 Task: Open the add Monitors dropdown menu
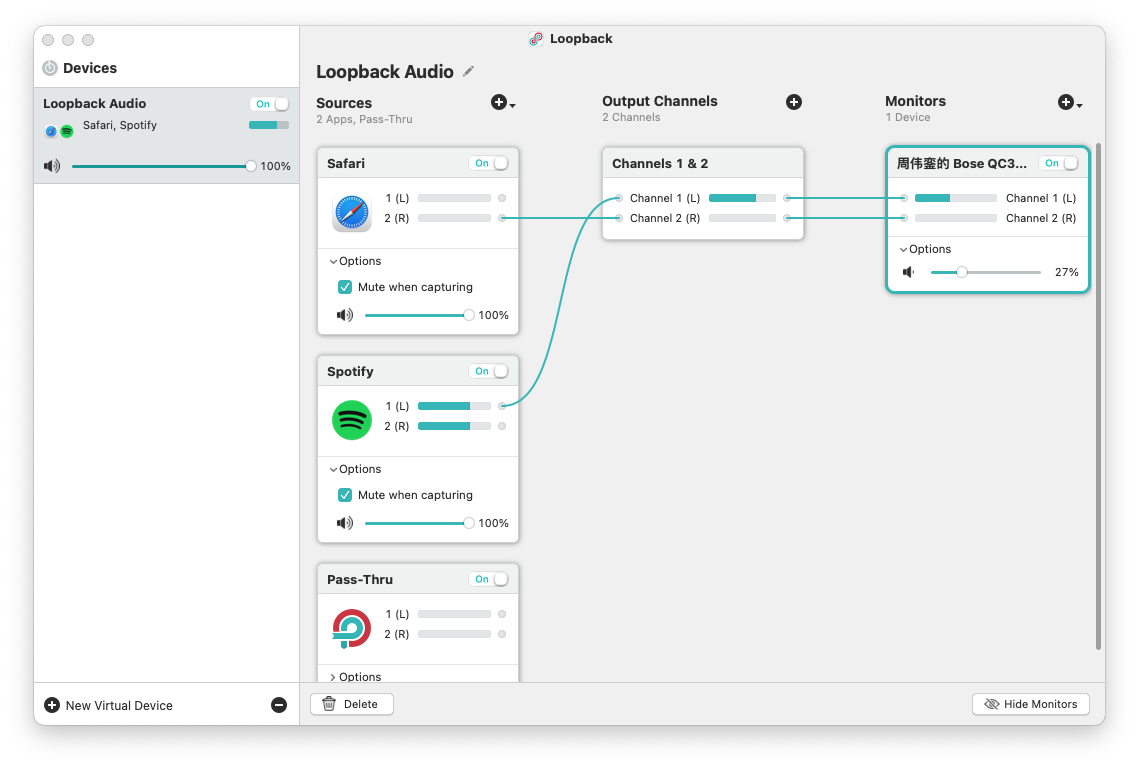click(x=1070, y=103)
